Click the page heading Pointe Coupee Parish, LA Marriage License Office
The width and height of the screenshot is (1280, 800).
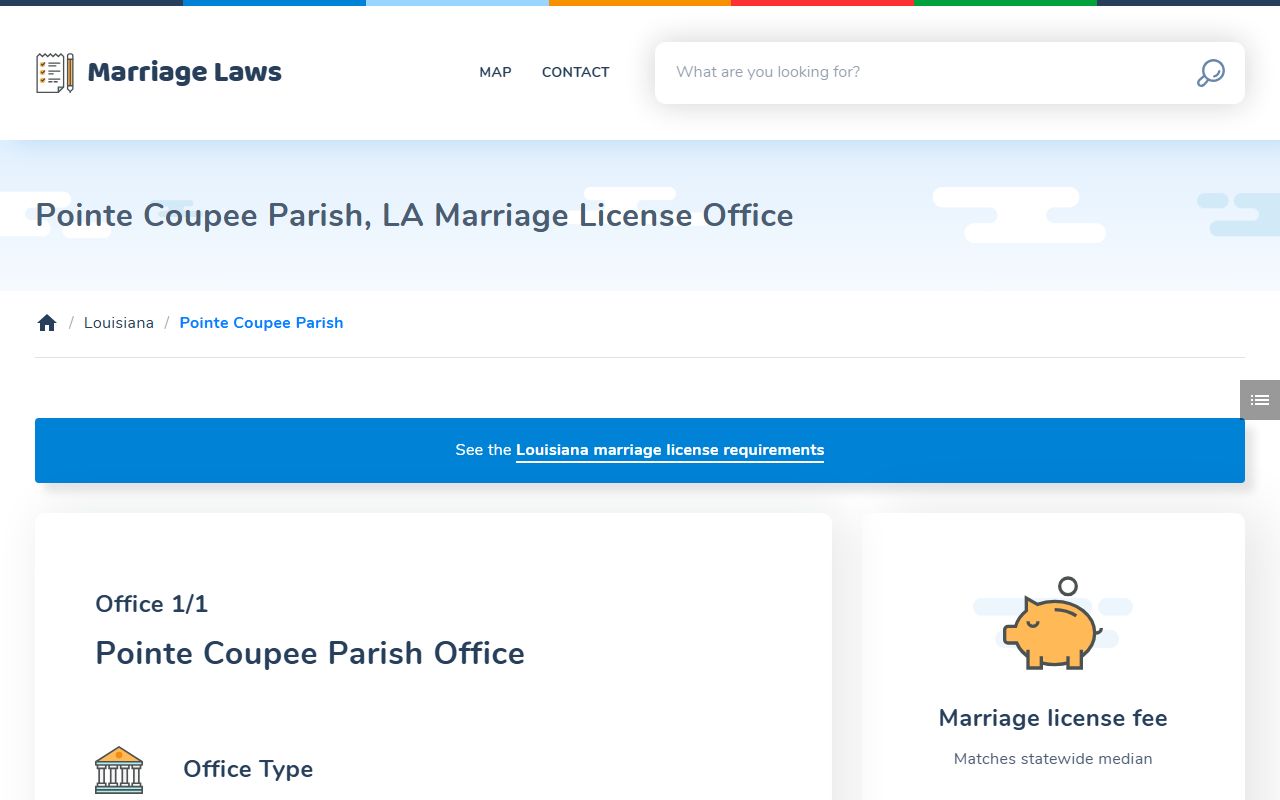[x=414, y=215]
